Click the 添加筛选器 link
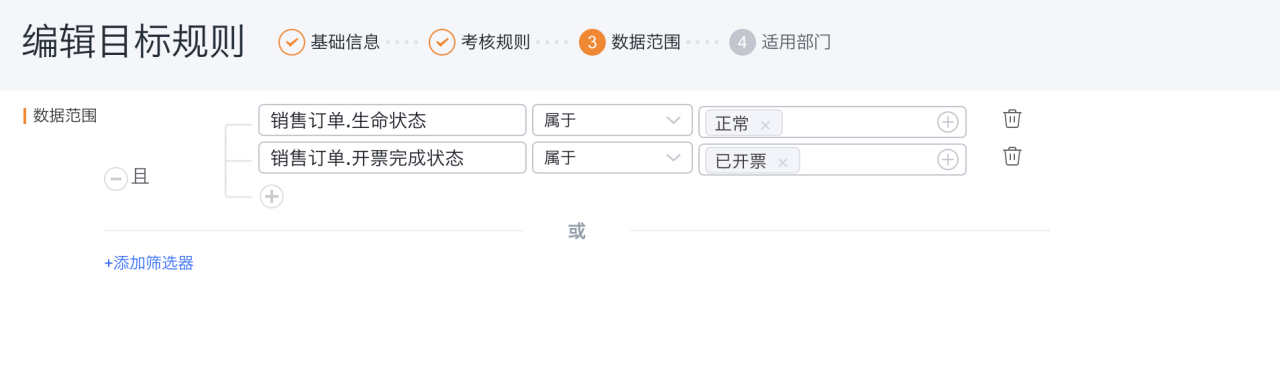Image resolution: width=1280 pixels, height=366 pixels. point(149,263)
